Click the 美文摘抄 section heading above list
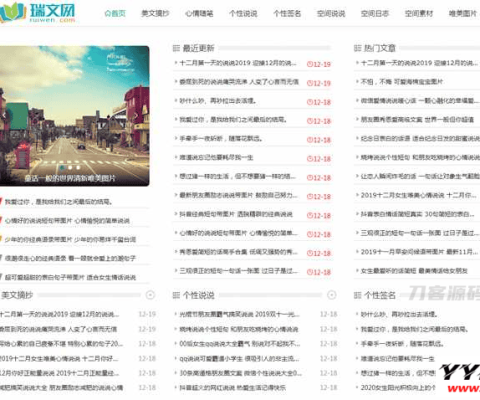This screenshot has height=400, width=480. click(17, 295)
